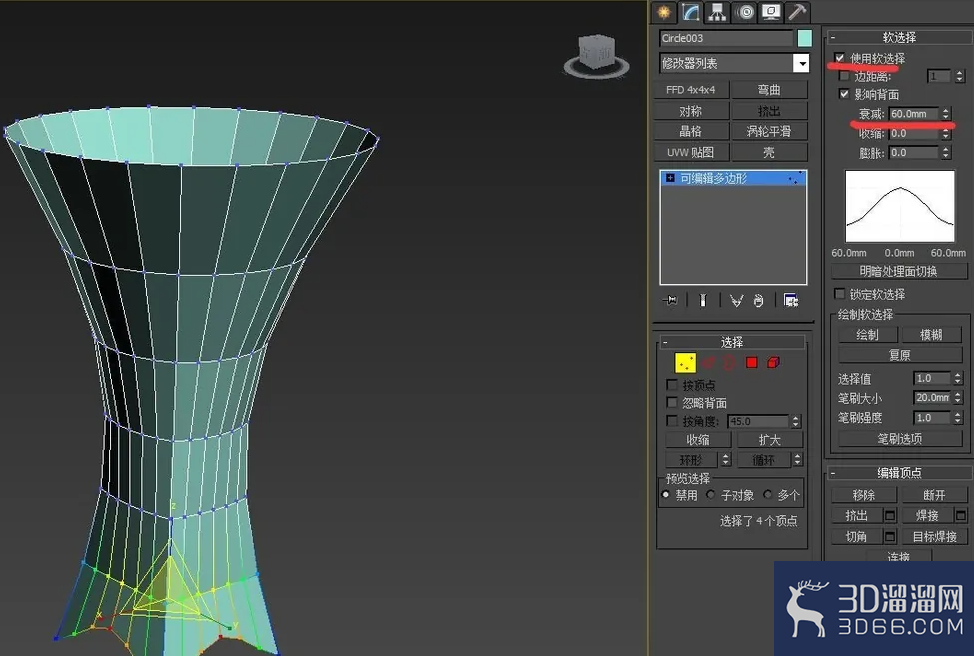Adjust the 按角度 spinner arrows
Image resolution: width=974 pixels, height=656 pixels.
pos(796,421)
